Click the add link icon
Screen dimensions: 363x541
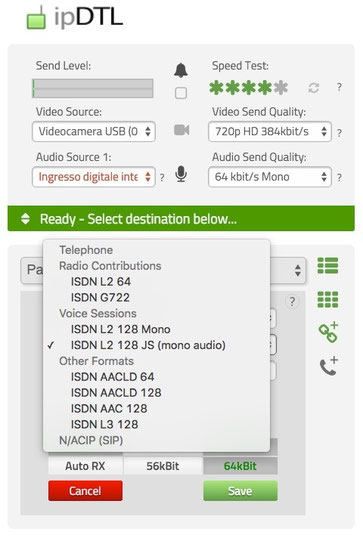[328, 332]
